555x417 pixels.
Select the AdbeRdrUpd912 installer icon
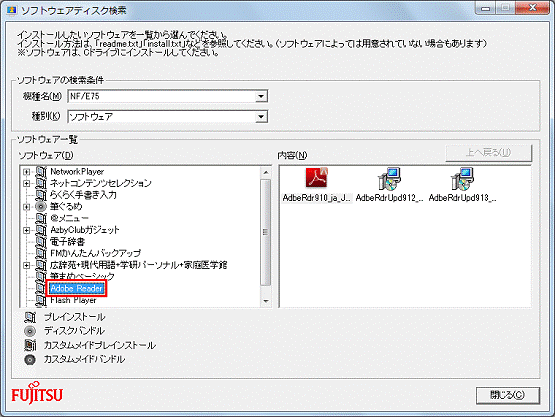pyautogui.click(x=389, y=179)
